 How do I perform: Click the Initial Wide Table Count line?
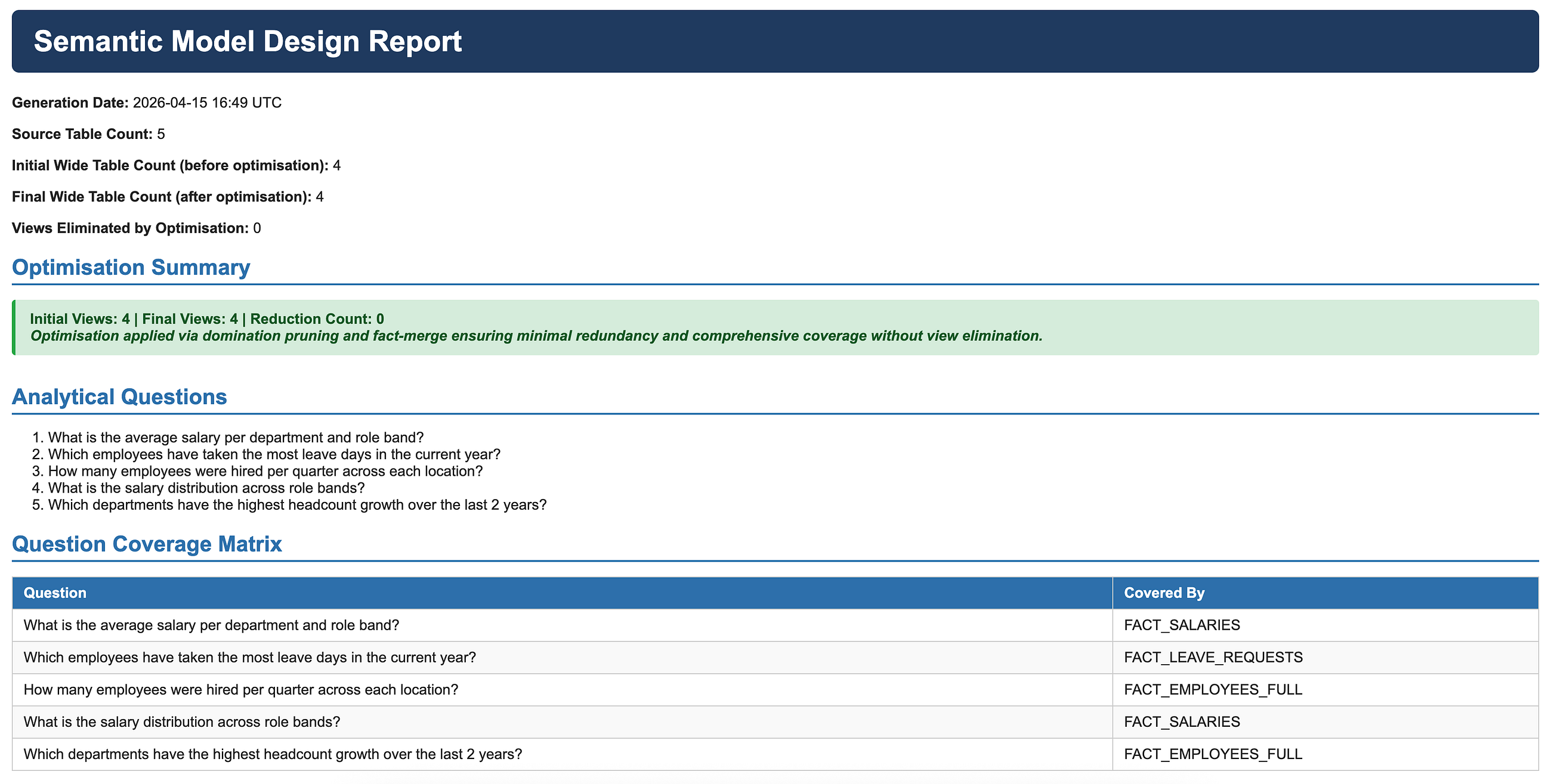[177, 166]
